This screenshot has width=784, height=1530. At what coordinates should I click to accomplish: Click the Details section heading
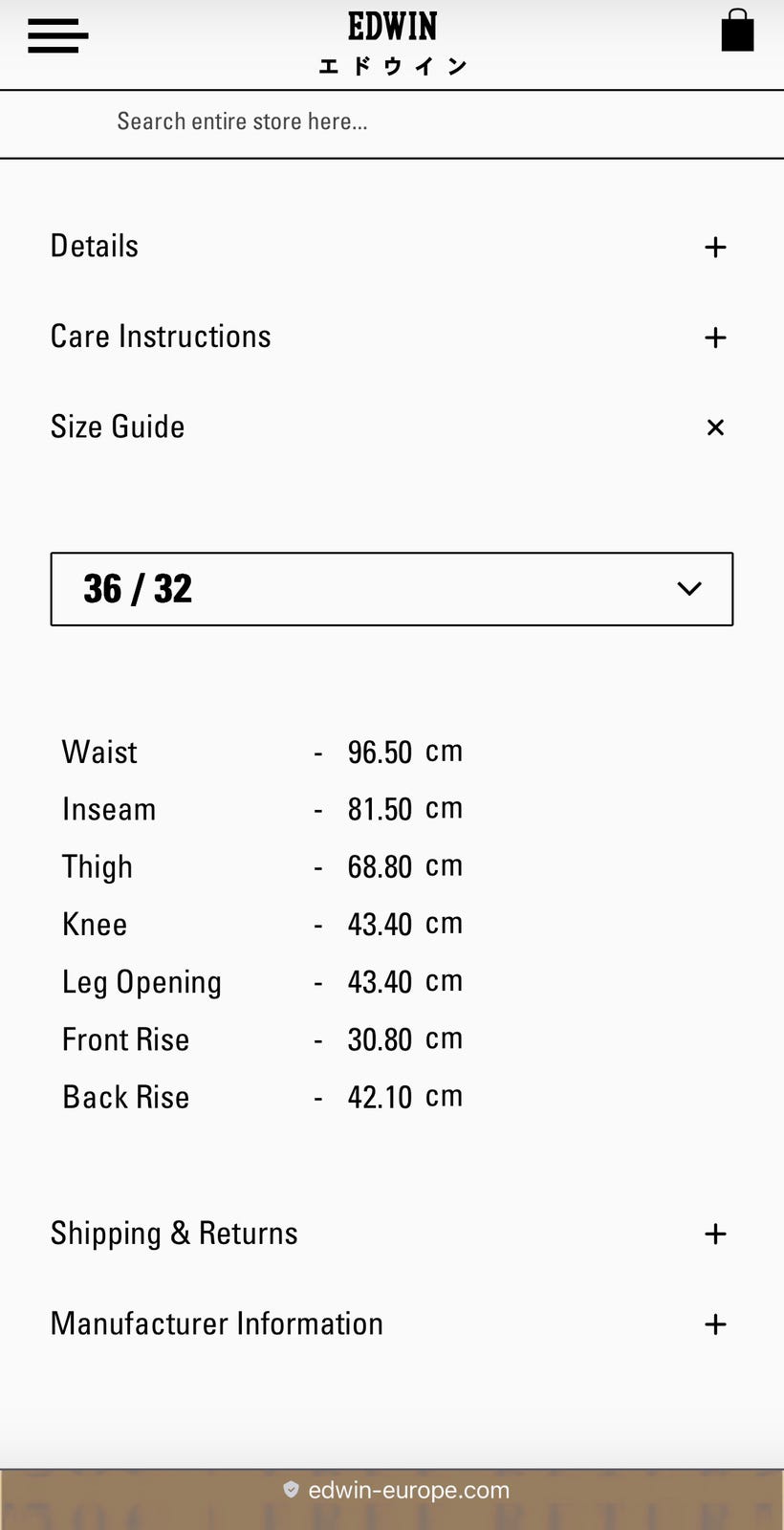95,247
